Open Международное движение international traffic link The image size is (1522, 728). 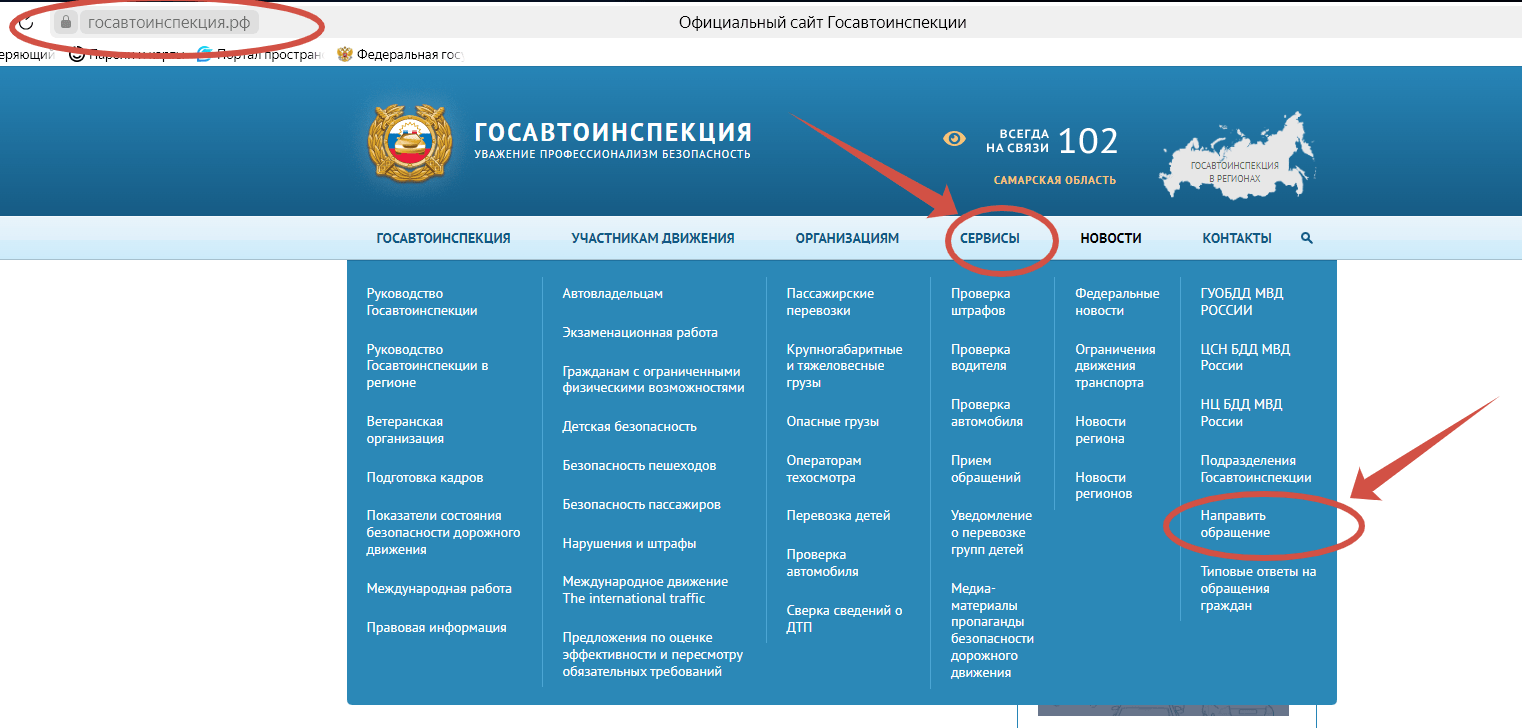coord(645,590)
